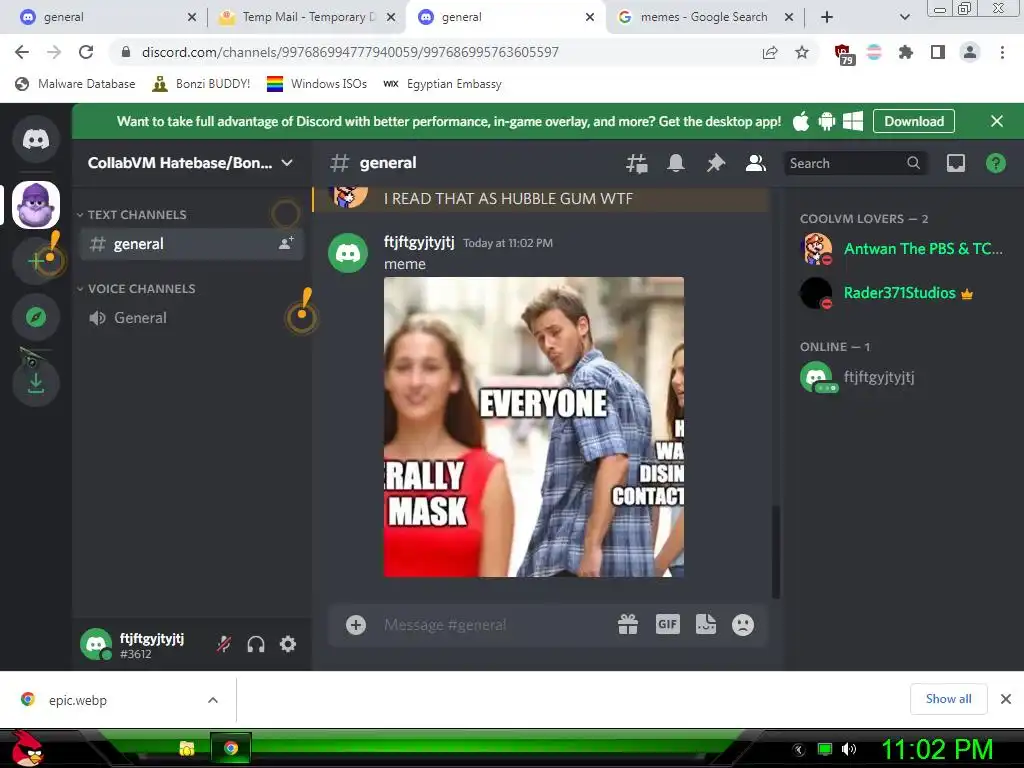Image resolution: width=1024 pixels, height=768 pixels.
Task: Open notification settings bell icon
Action: click(676, 163)
